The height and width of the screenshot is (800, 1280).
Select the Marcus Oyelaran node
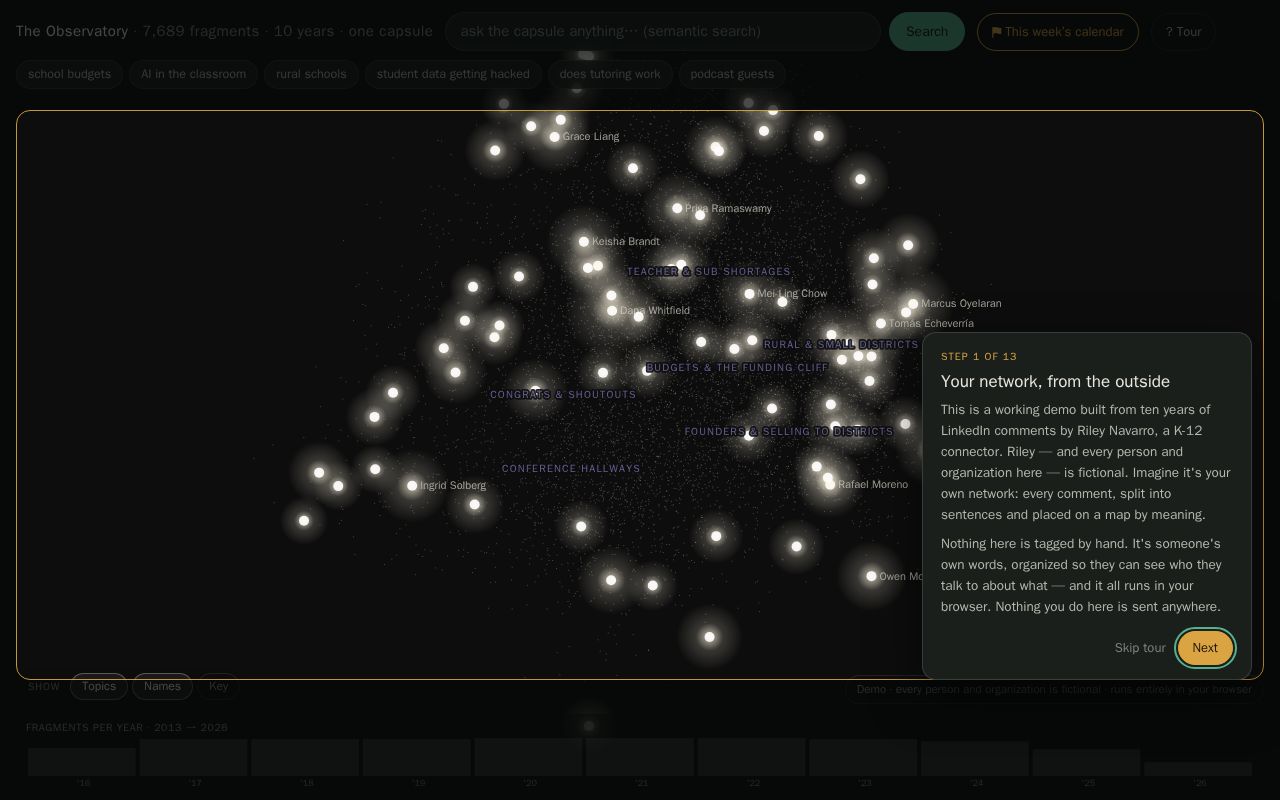coord(913,304)
